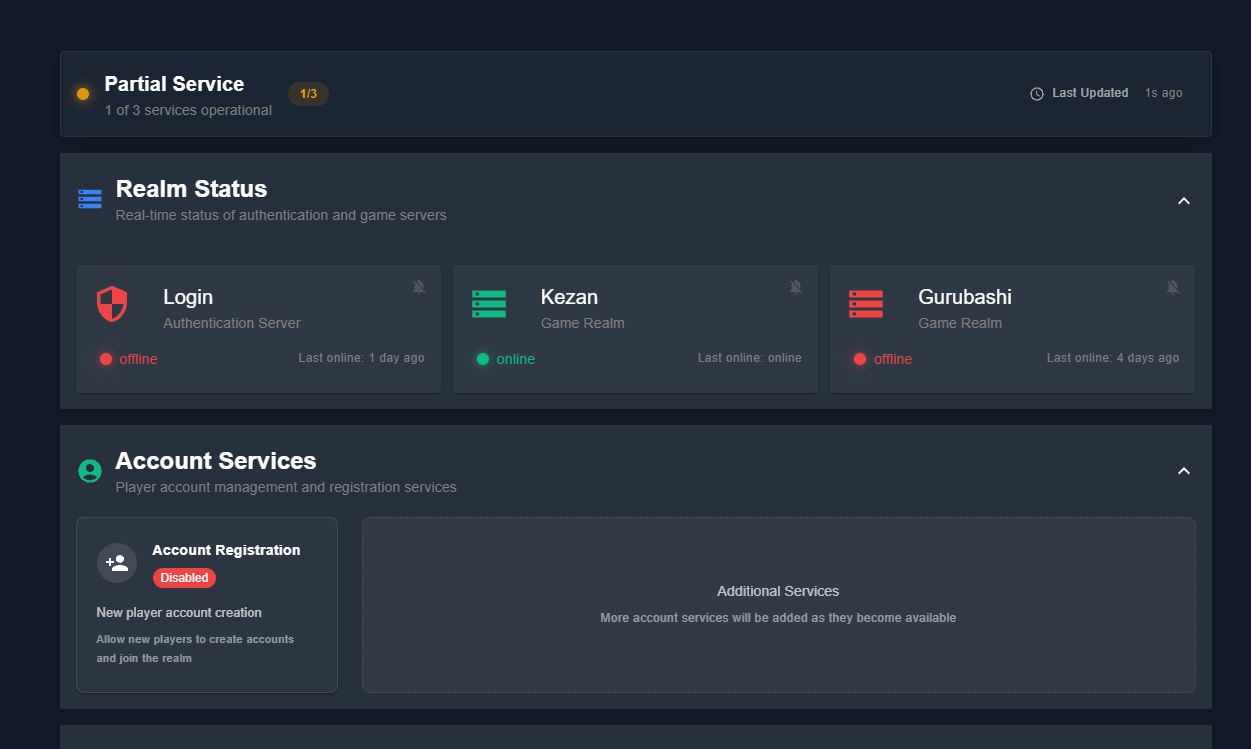
Task: Click the Account Services heading
Action: [216, 461]
